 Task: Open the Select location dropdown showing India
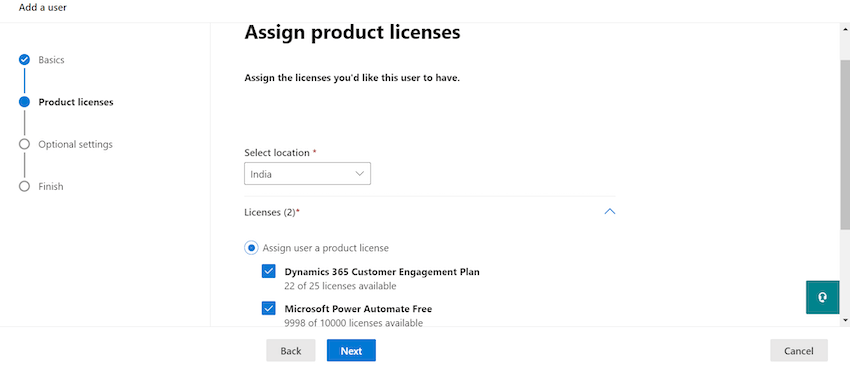pos(307,174)
